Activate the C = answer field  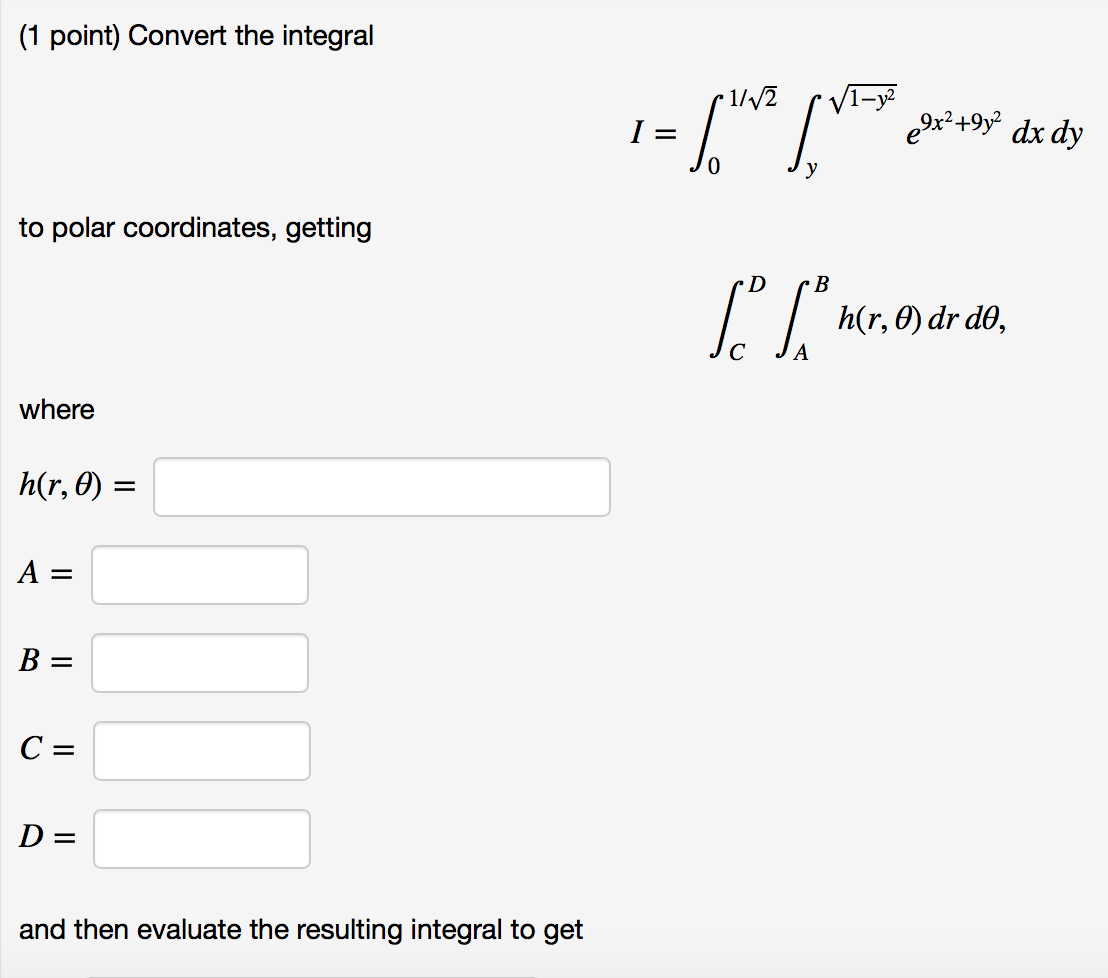click(201, 750)
